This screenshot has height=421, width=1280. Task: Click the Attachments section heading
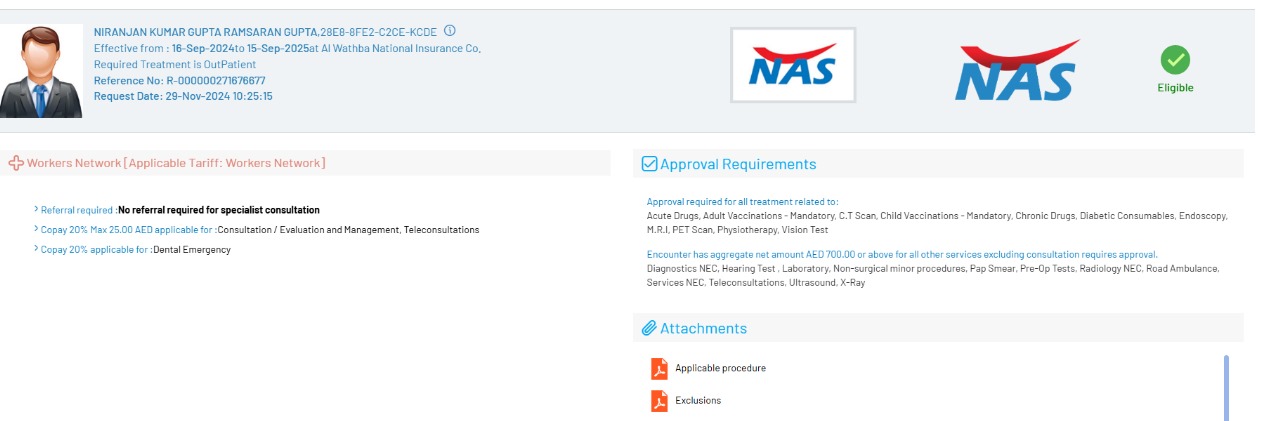(x=703, y=328)
